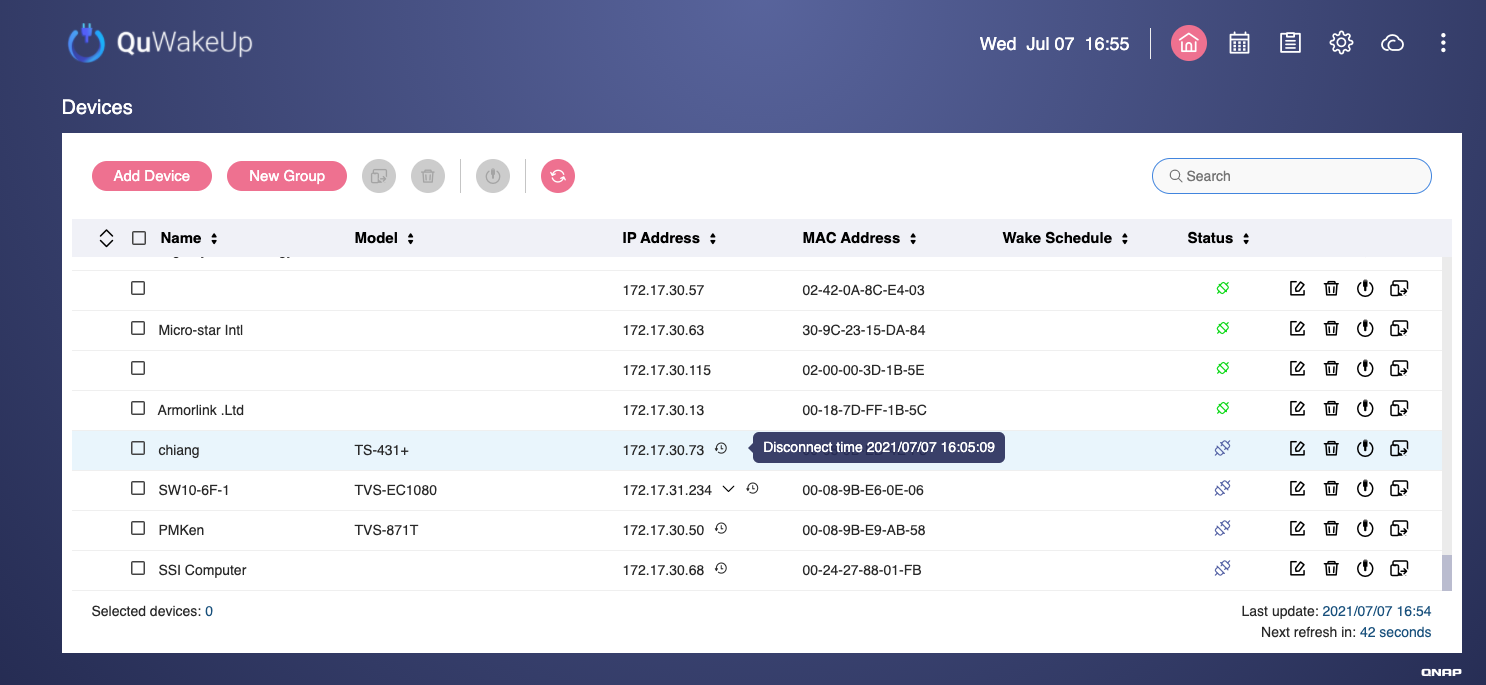Toggle the select-all checkbox in header

[x=139, y=238]
